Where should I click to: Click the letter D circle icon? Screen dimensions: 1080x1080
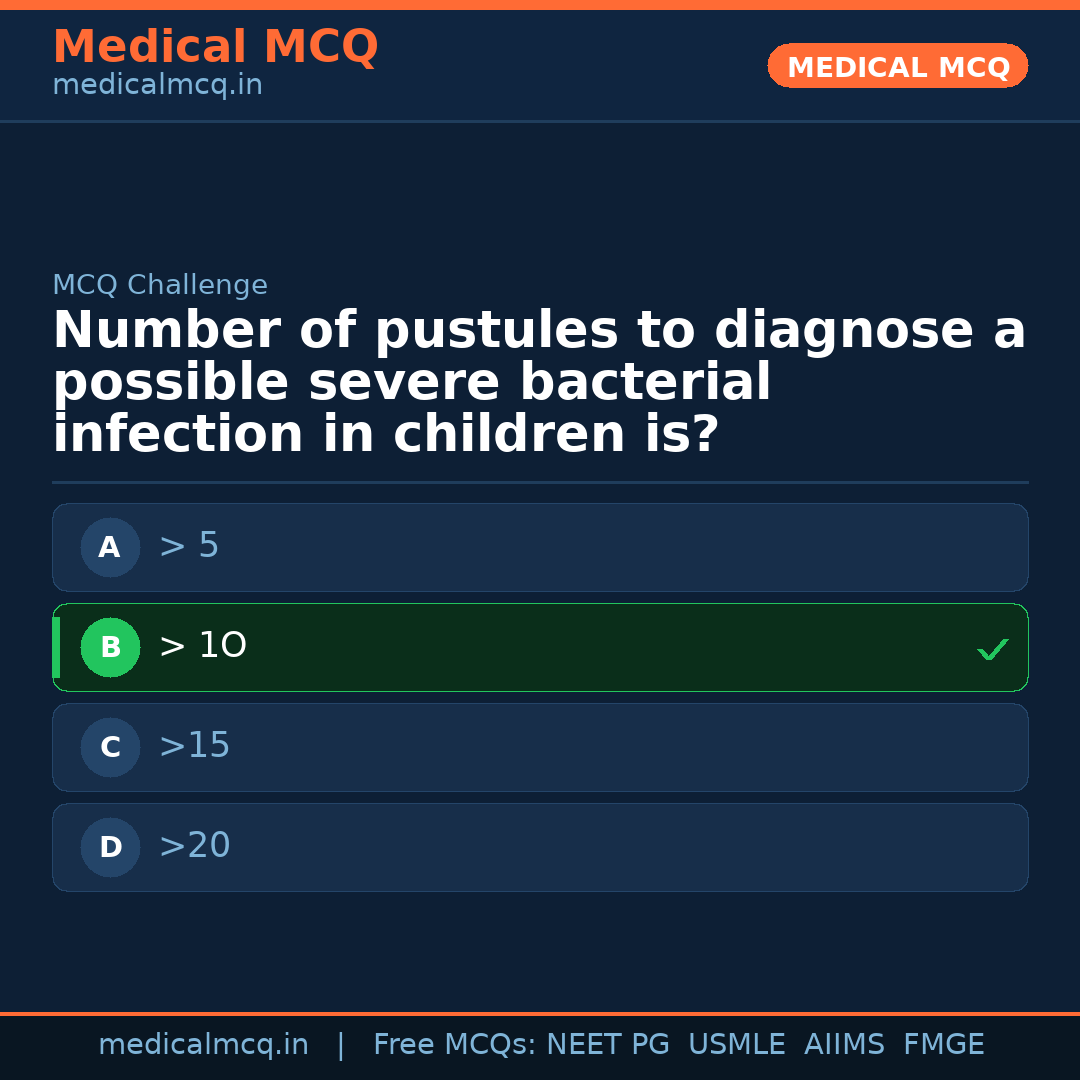(110, 847)
